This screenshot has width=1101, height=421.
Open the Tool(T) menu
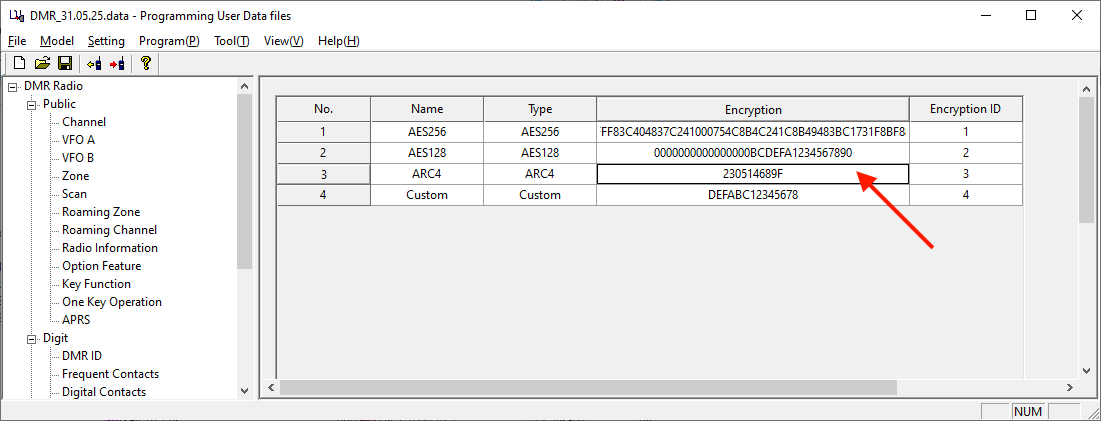point(232,41)
